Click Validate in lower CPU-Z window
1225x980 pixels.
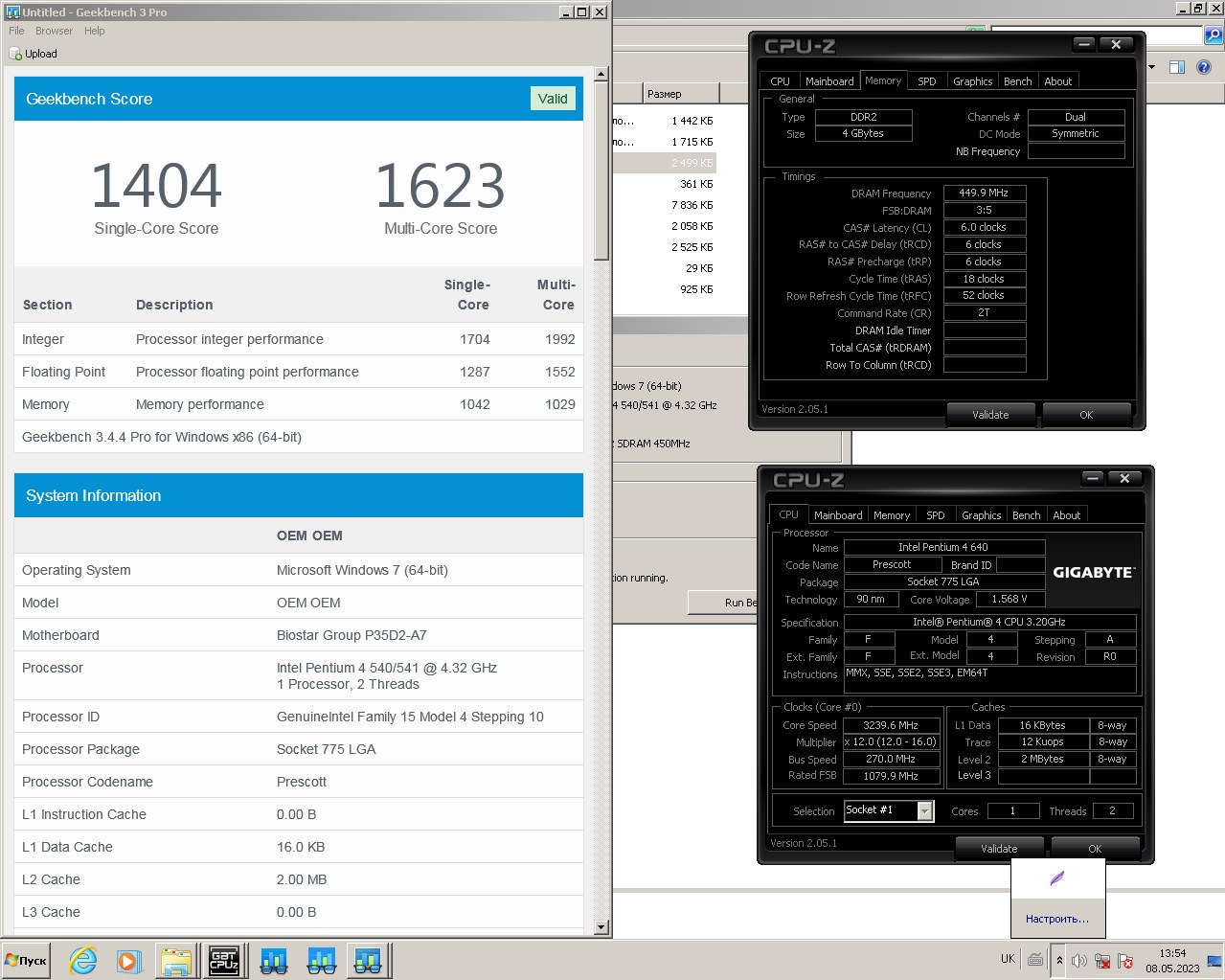coord(999,849)
